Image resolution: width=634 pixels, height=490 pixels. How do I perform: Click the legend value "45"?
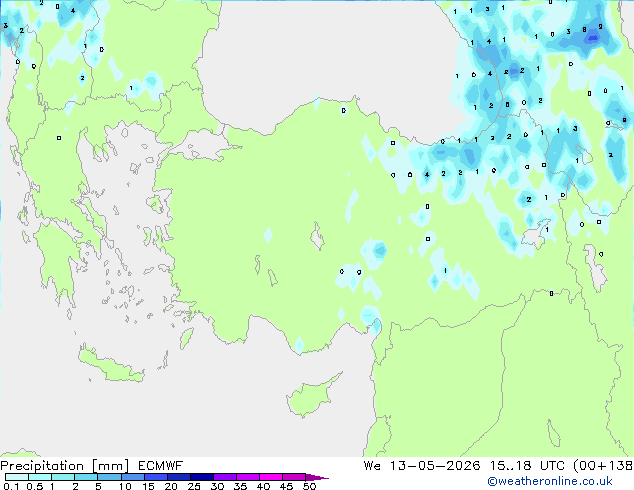[286, 486]
